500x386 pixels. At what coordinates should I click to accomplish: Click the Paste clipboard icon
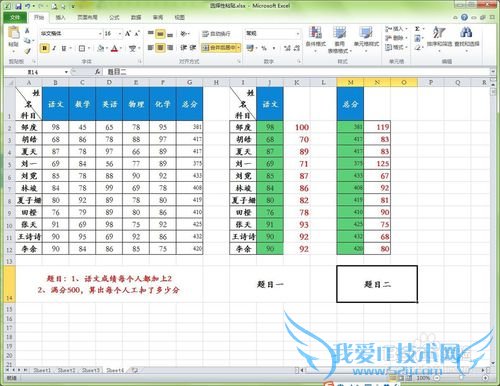click(x=13, y=33)
